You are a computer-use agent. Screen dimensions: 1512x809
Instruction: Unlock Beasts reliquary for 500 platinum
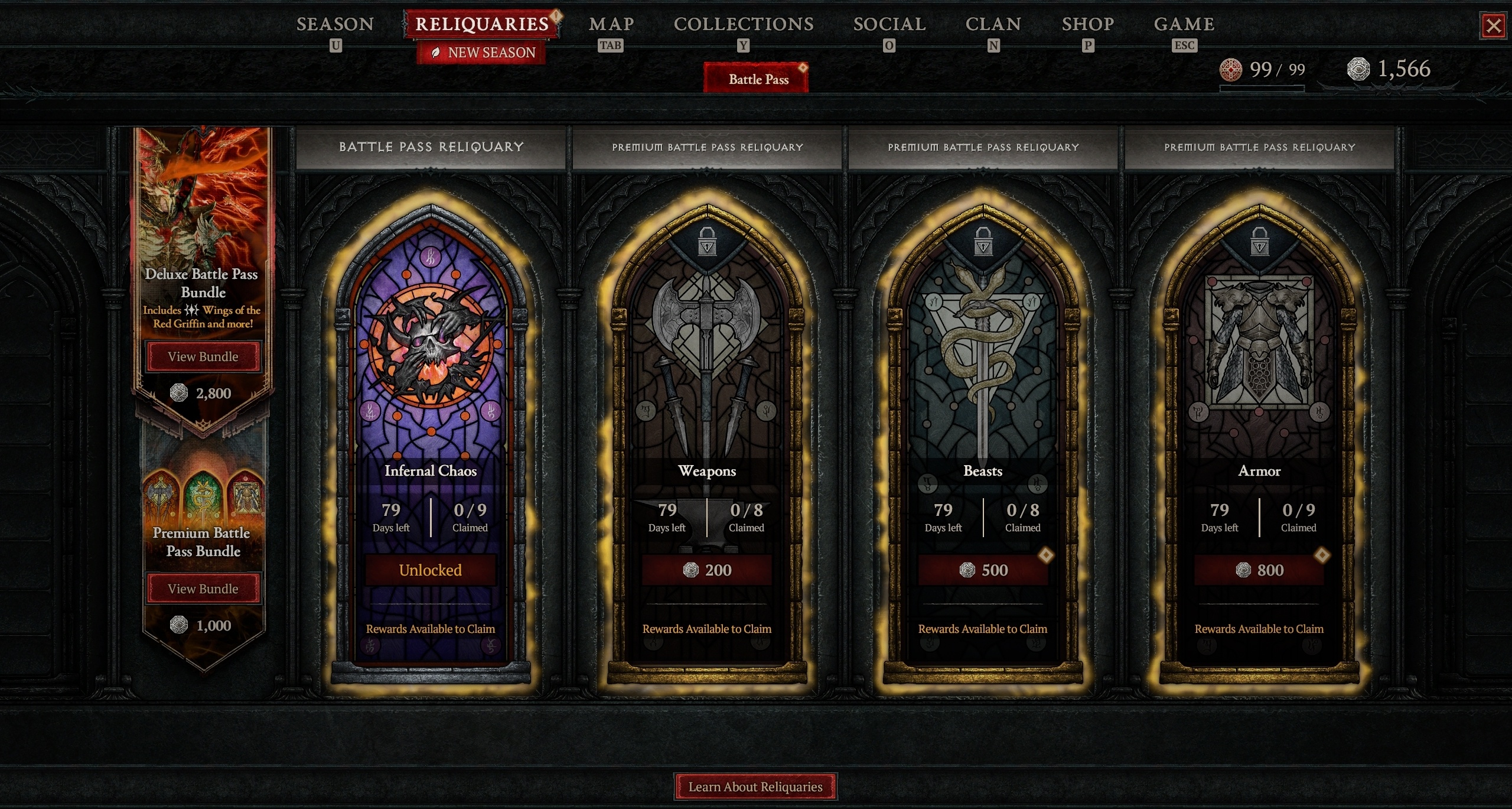point(983,570)
